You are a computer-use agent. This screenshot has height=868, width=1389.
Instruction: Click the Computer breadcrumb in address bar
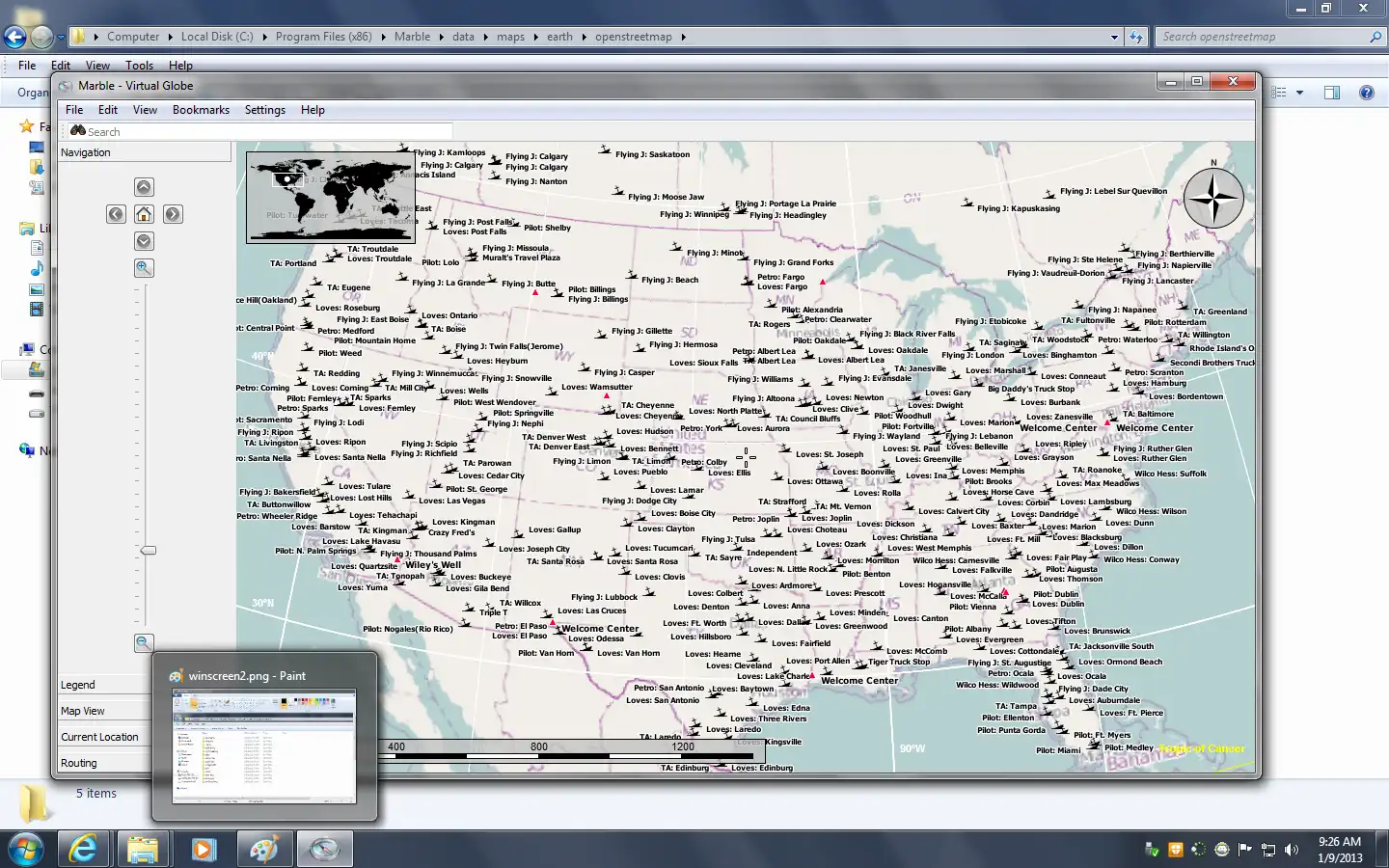coord(133,37)
